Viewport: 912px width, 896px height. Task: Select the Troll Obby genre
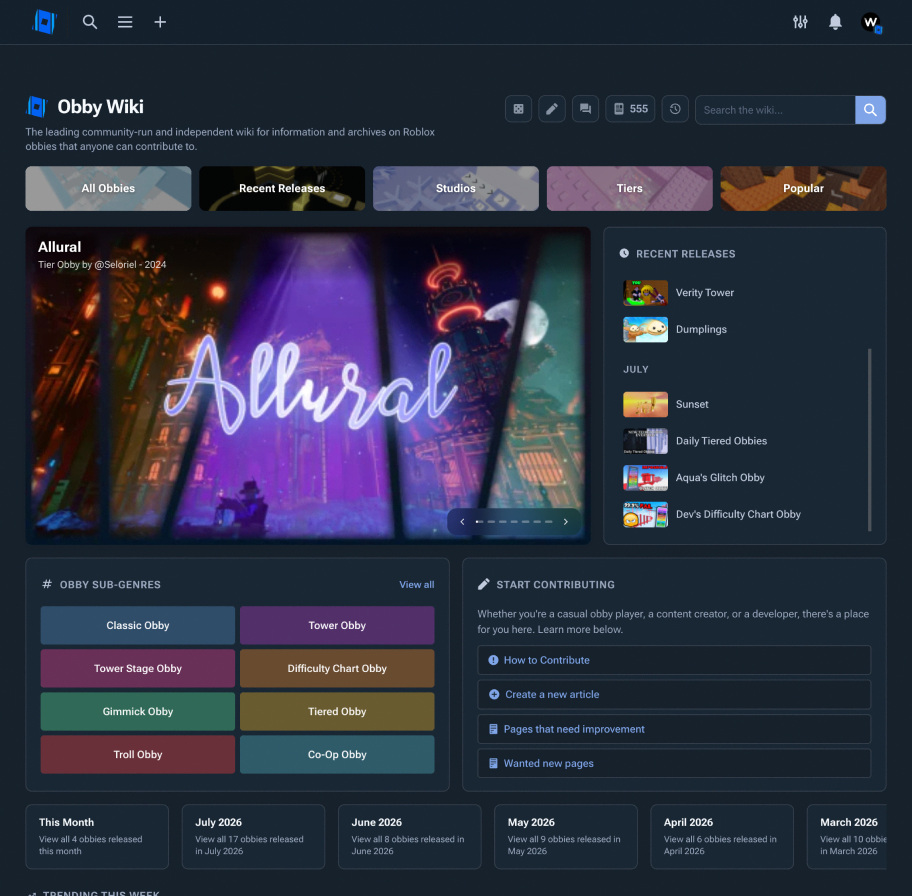tap(138, 755)
